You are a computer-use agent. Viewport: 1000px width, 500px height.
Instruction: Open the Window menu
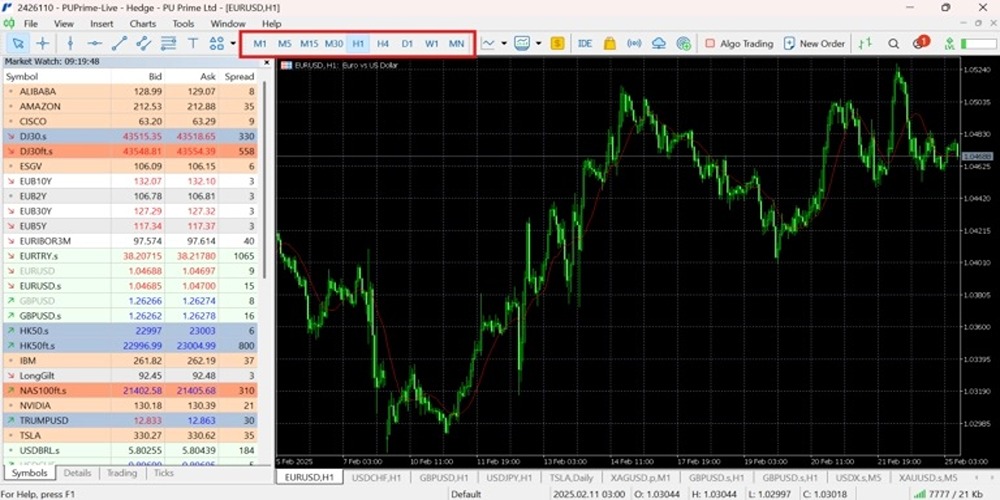pyautogui.click(x=228, y=24)
